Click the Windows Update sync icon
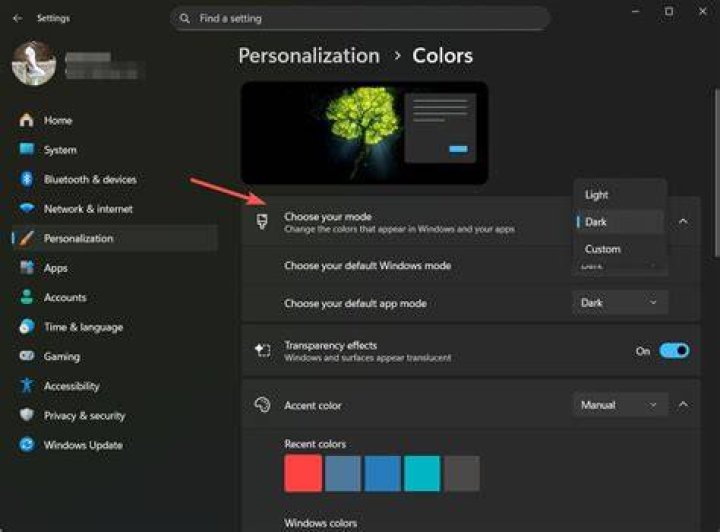 tap(27, 444)
